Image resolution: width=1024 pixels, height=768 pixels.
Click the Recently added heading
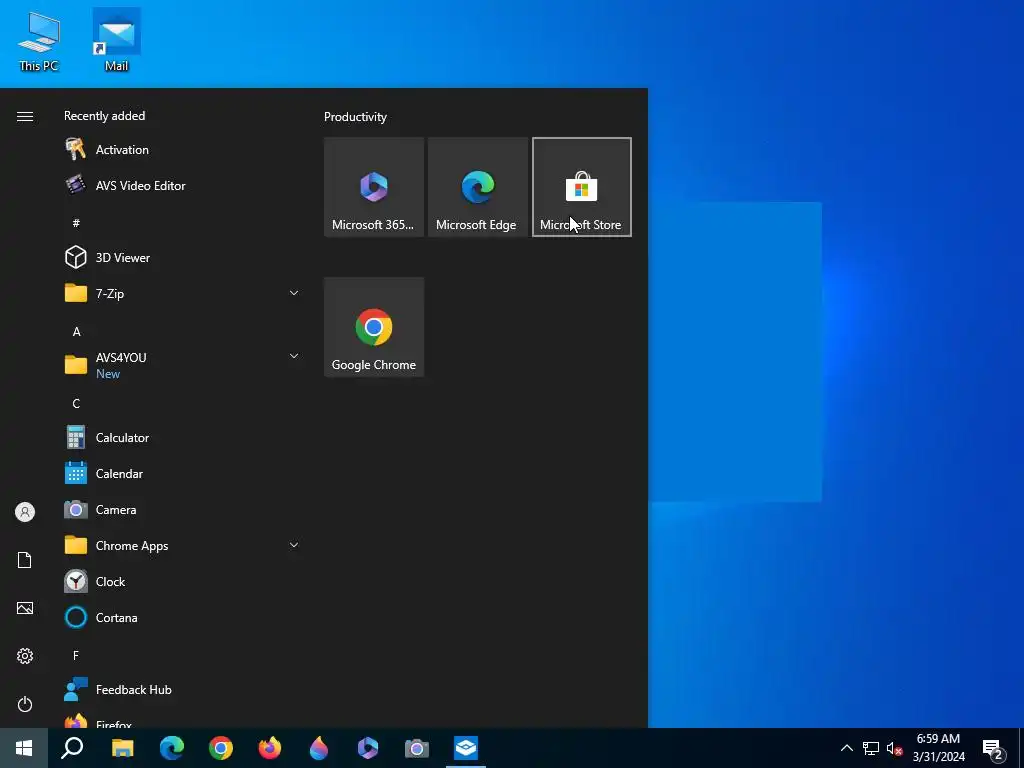pos(104,116)
